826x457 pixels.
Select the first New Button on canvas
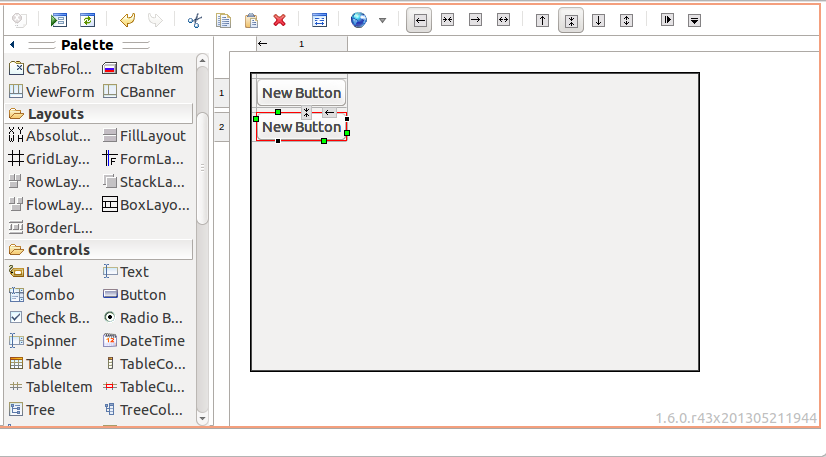(x=301, y=93)
